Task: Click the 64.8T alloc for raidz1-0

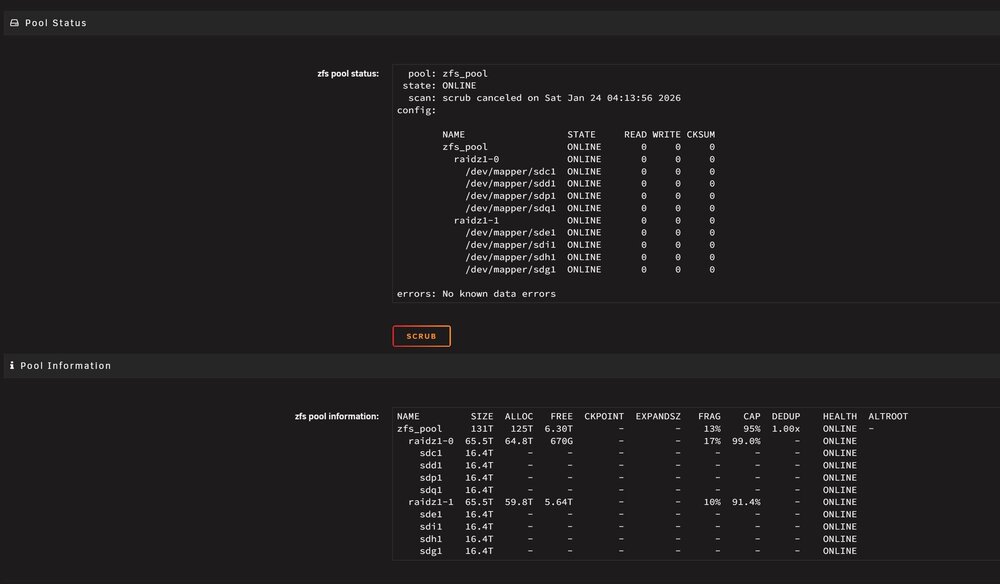Action: (518, 441)
